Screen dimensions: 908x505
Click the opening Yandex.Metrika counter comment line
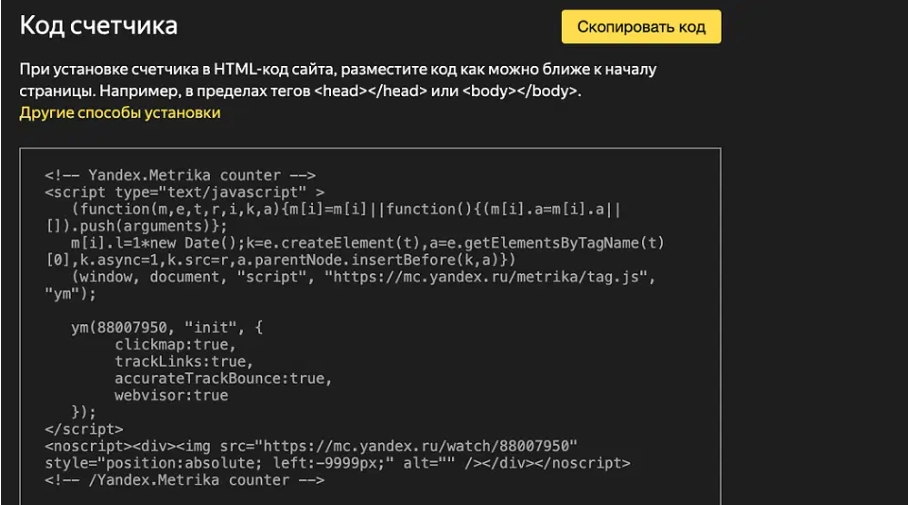[x=180, y=175]
